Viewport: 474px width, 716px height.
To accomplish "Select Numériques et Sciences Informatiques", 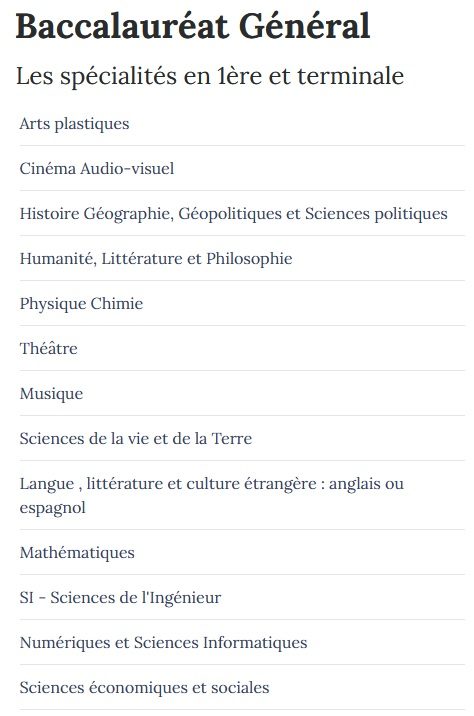I will [x=242, y=642].
